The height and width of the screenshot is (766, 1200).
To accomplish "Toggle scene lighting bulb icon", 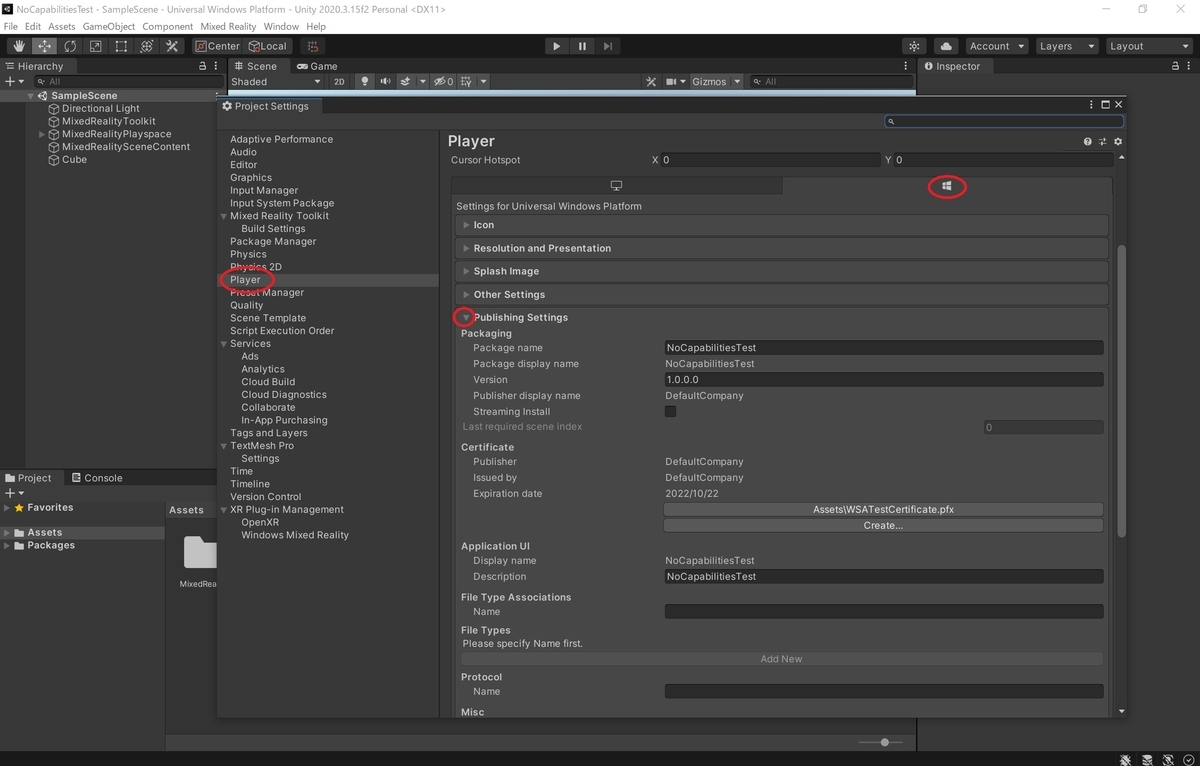I will pos(365,82).
